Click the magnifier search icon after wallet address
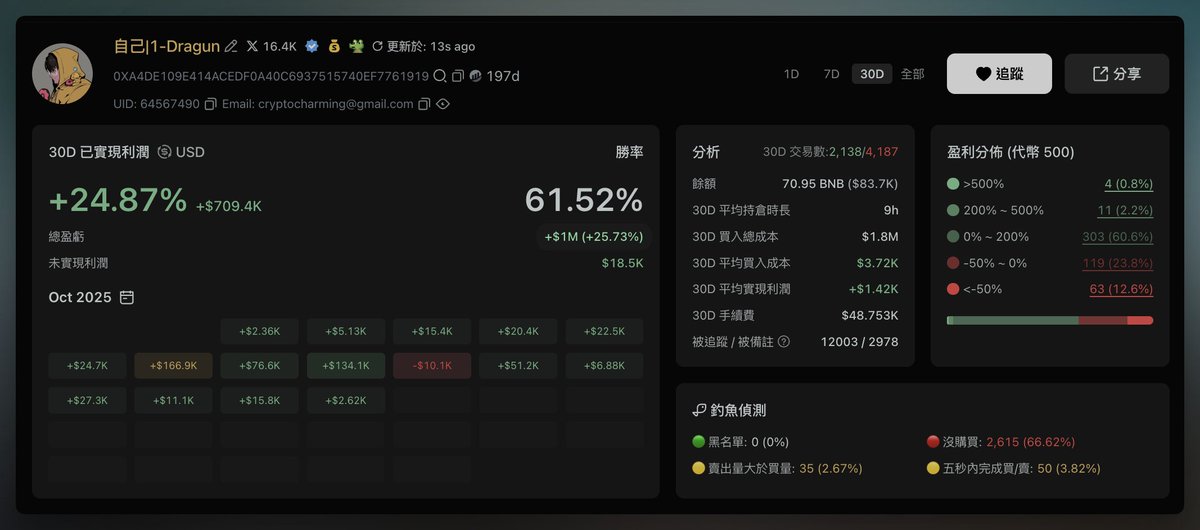 click(x=440, y=76)
